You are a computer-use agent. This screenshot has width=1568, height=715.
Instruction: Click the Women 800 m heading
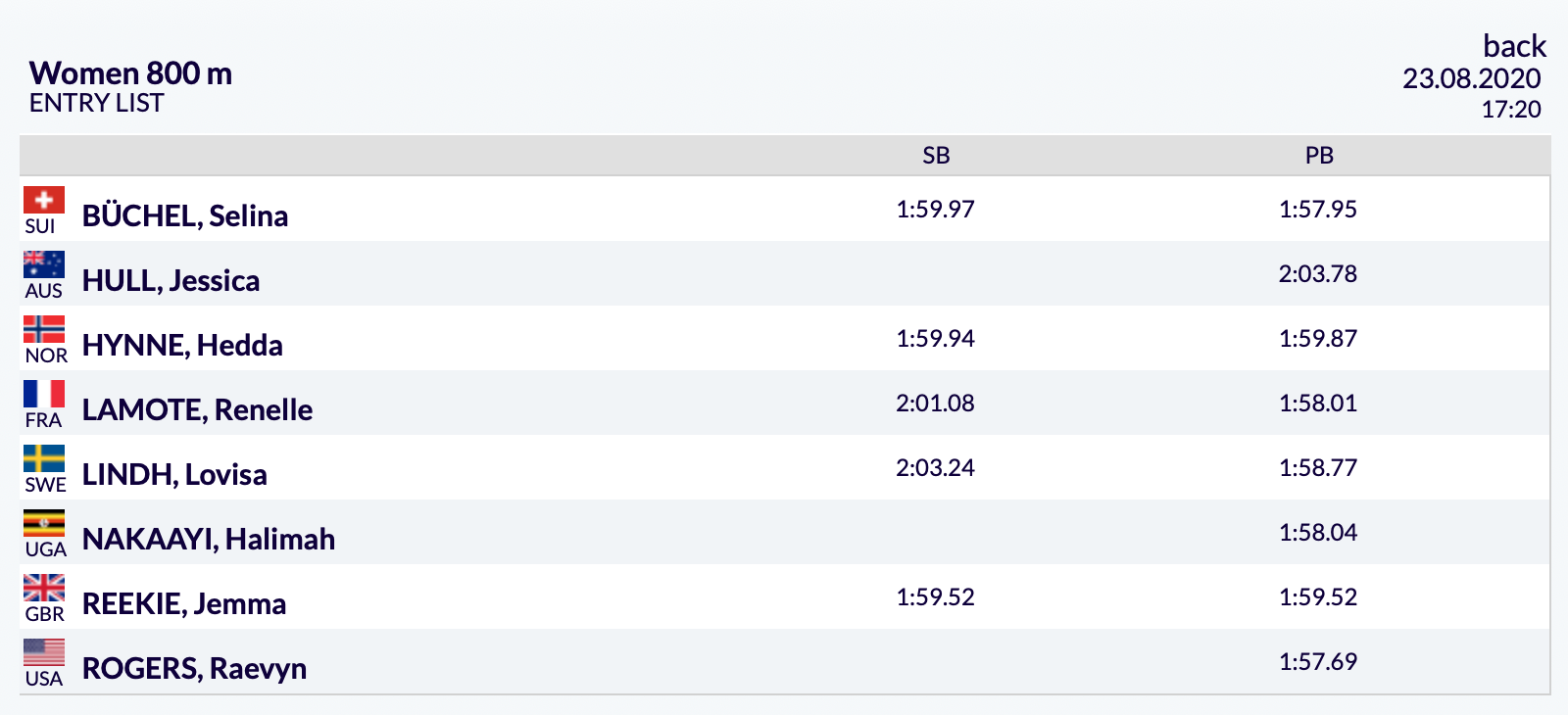click(130, 73)
